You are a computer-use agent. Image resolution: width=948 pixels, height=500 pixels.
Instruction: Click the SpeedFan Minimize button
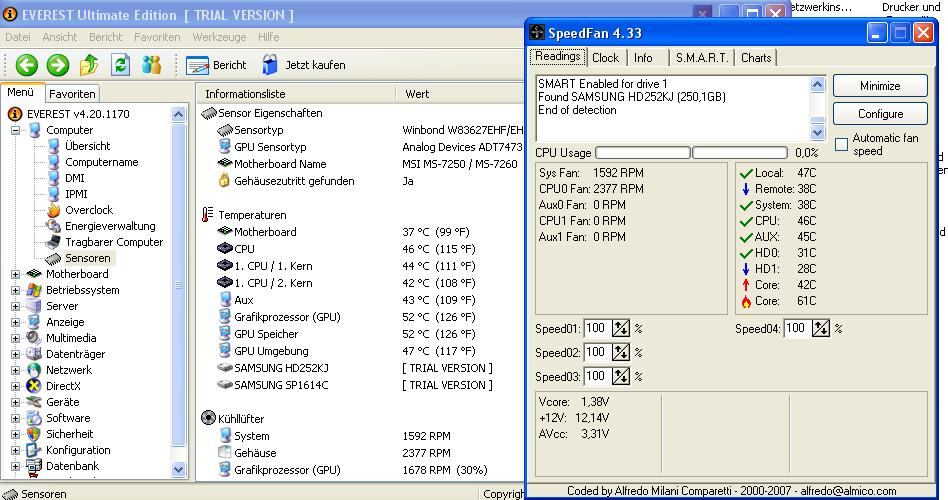pyautogui.click(x=880, y=86)
